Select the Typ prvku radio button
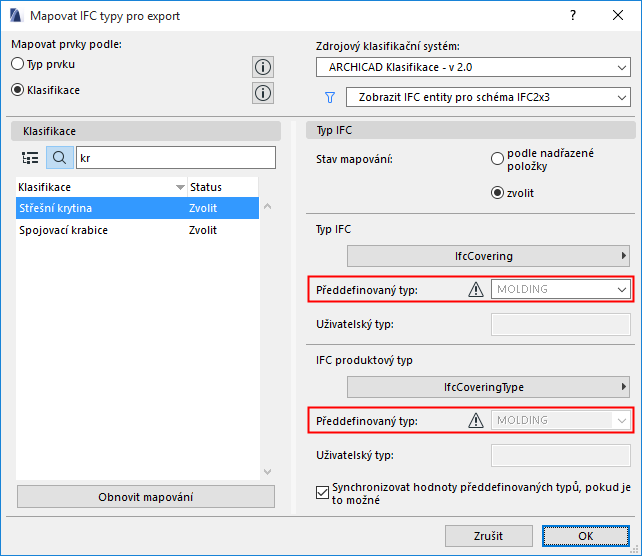 18,64
